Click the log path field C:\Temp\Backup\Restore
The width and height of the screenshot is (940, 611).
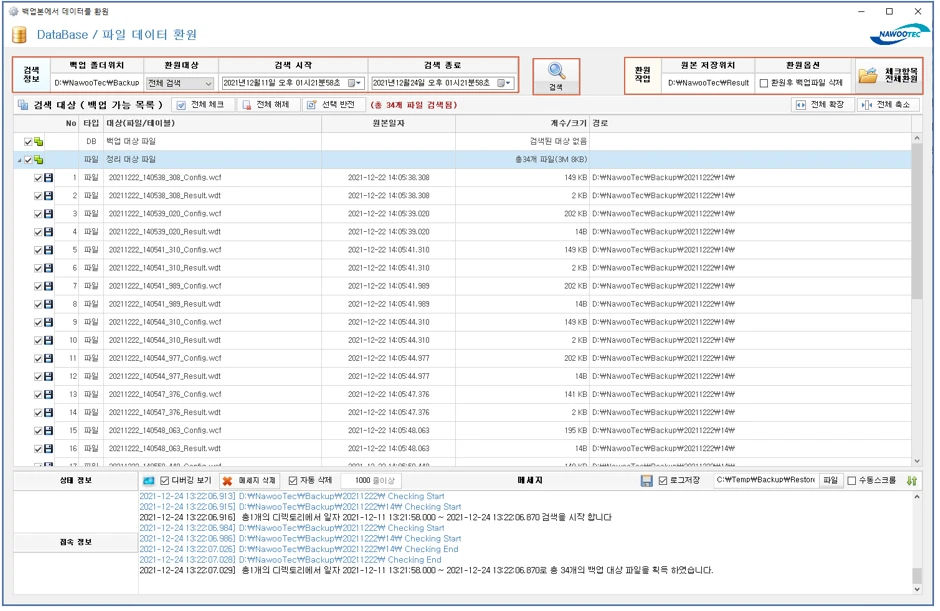(x=766, y=480)
